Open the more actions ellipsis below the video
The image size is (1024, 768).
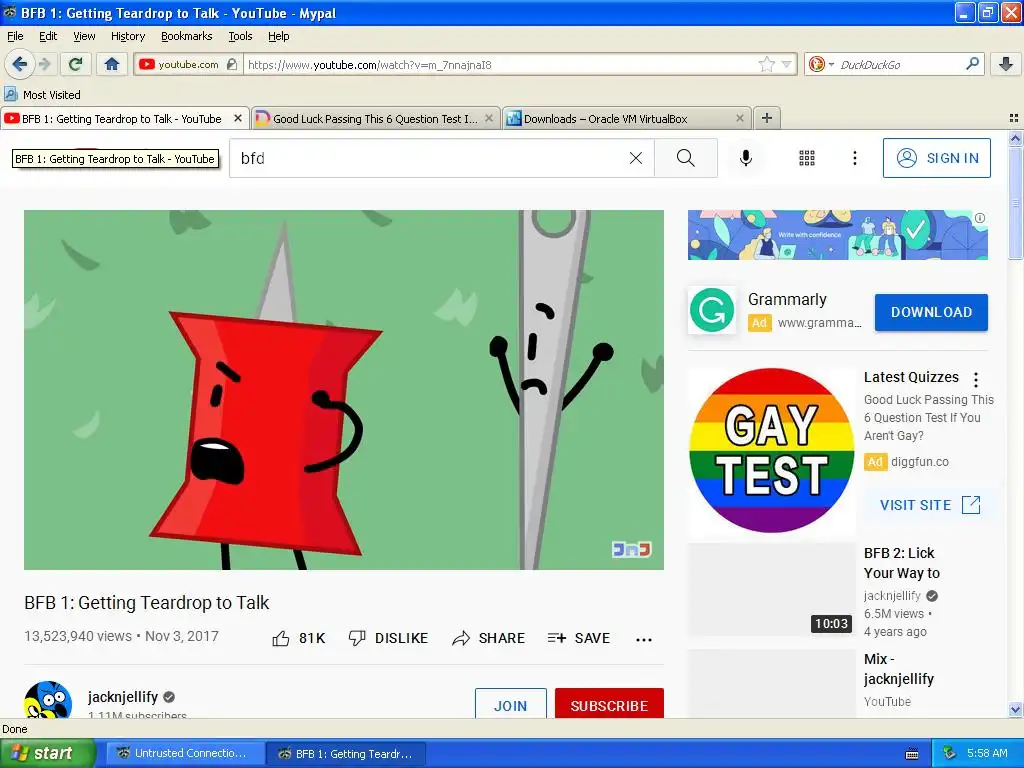pos(644,639)
